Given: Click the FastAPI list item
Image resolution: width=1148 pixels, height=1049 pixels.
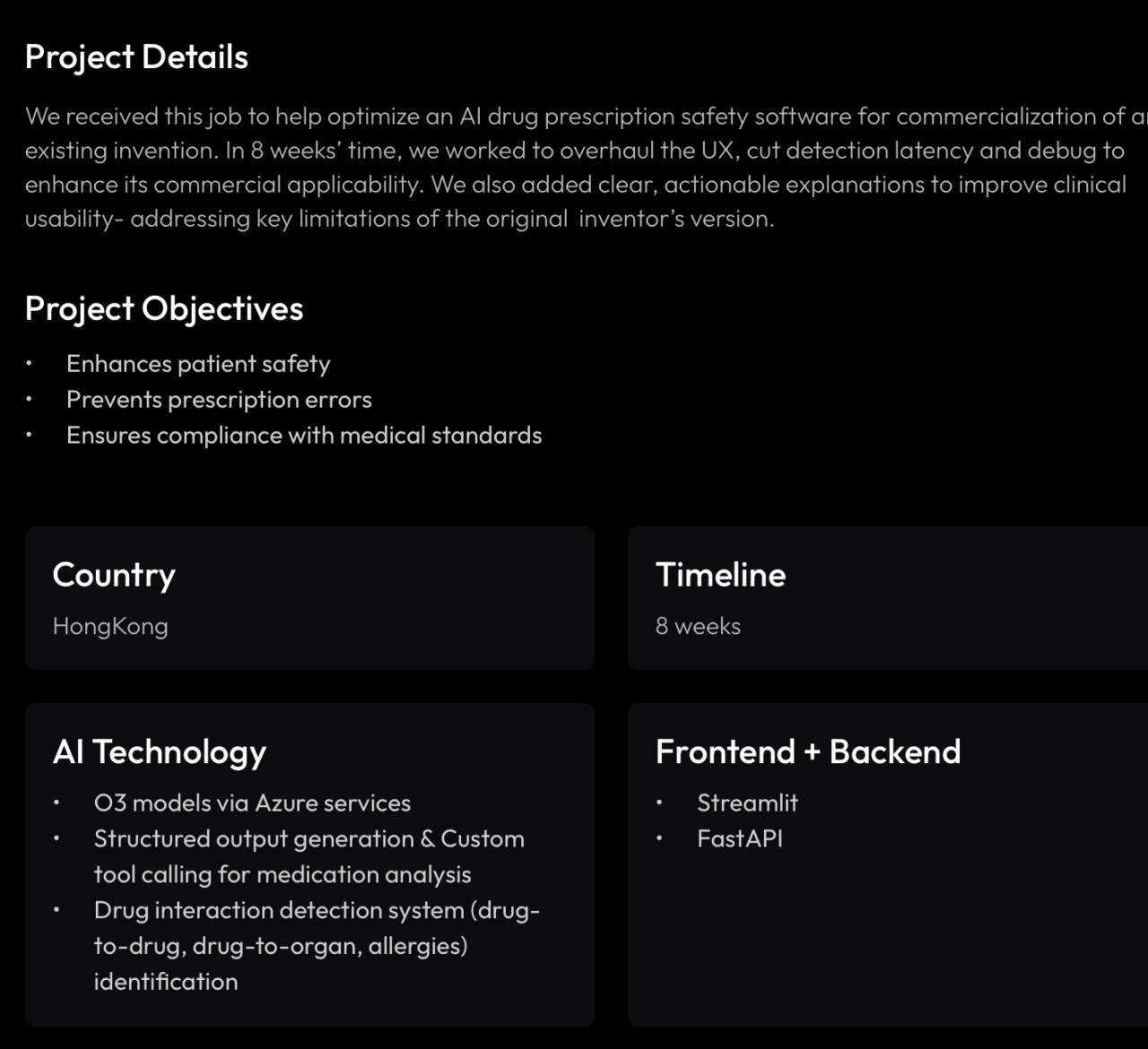Looking at the screenshot, I should [740, 839].
